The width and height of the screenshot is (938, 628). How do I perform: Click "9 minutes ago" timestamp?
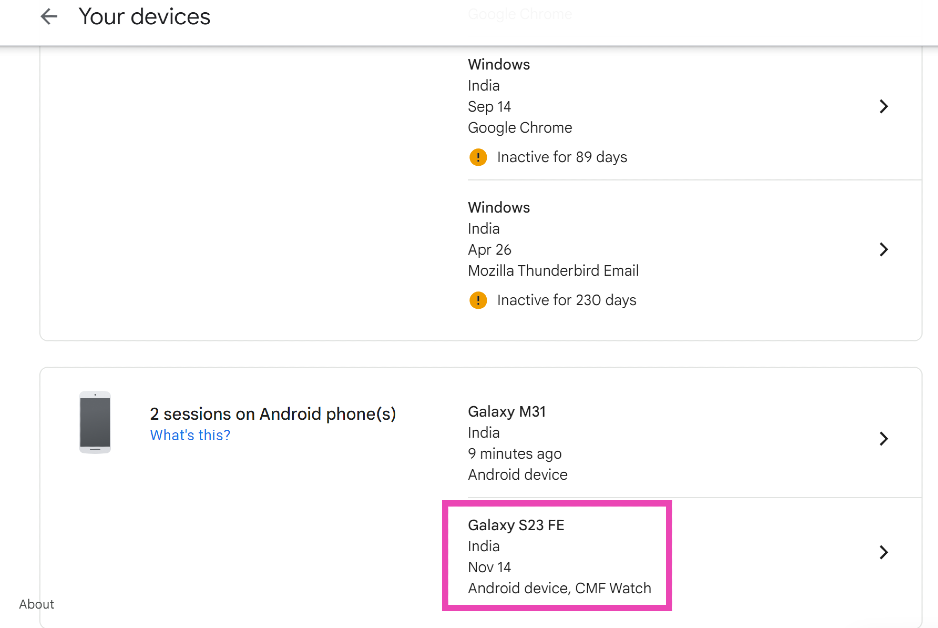click(515, 454)
